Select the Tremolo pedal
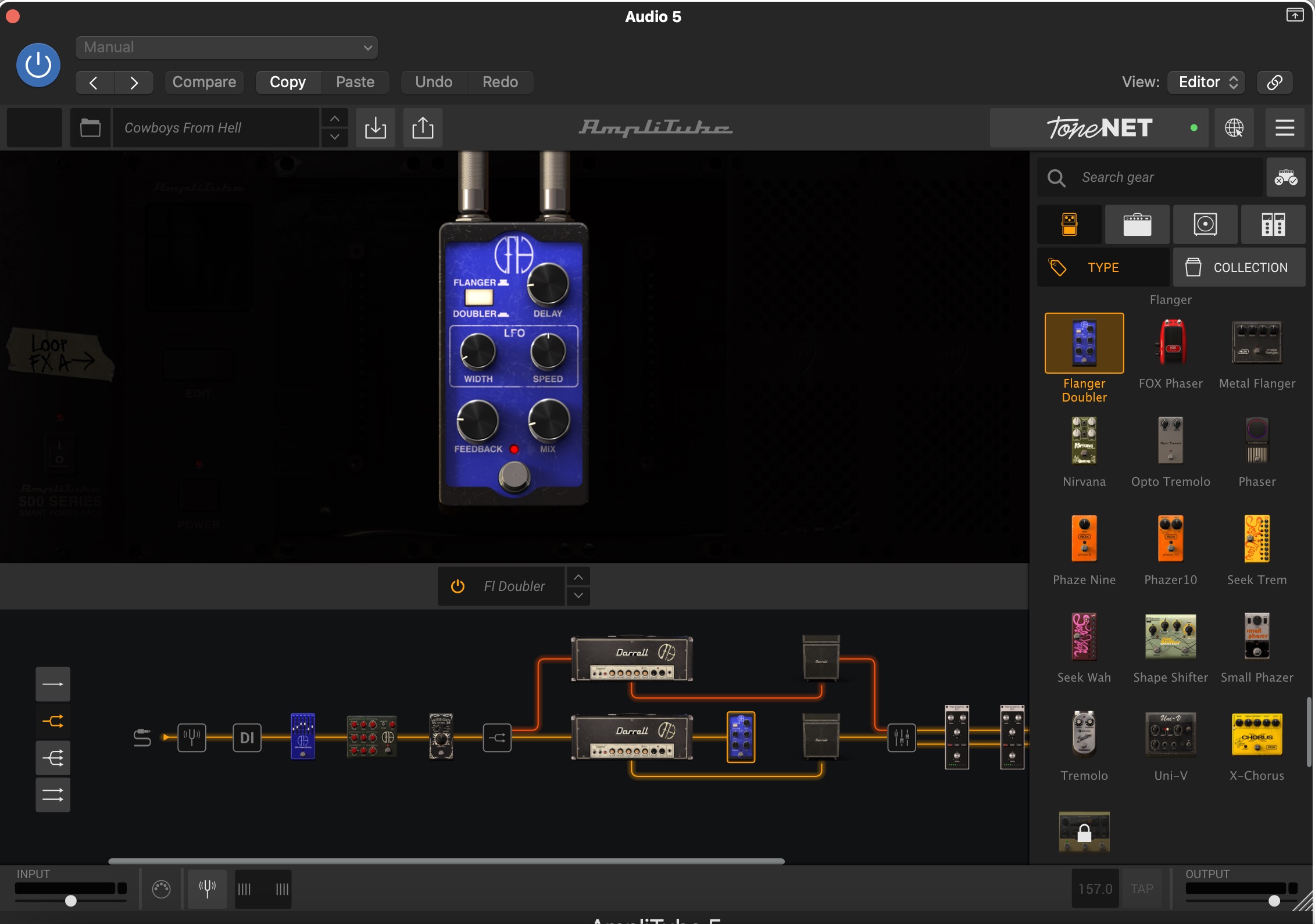Viewport: 1315px width, 924px height. tap(1084, 734)
